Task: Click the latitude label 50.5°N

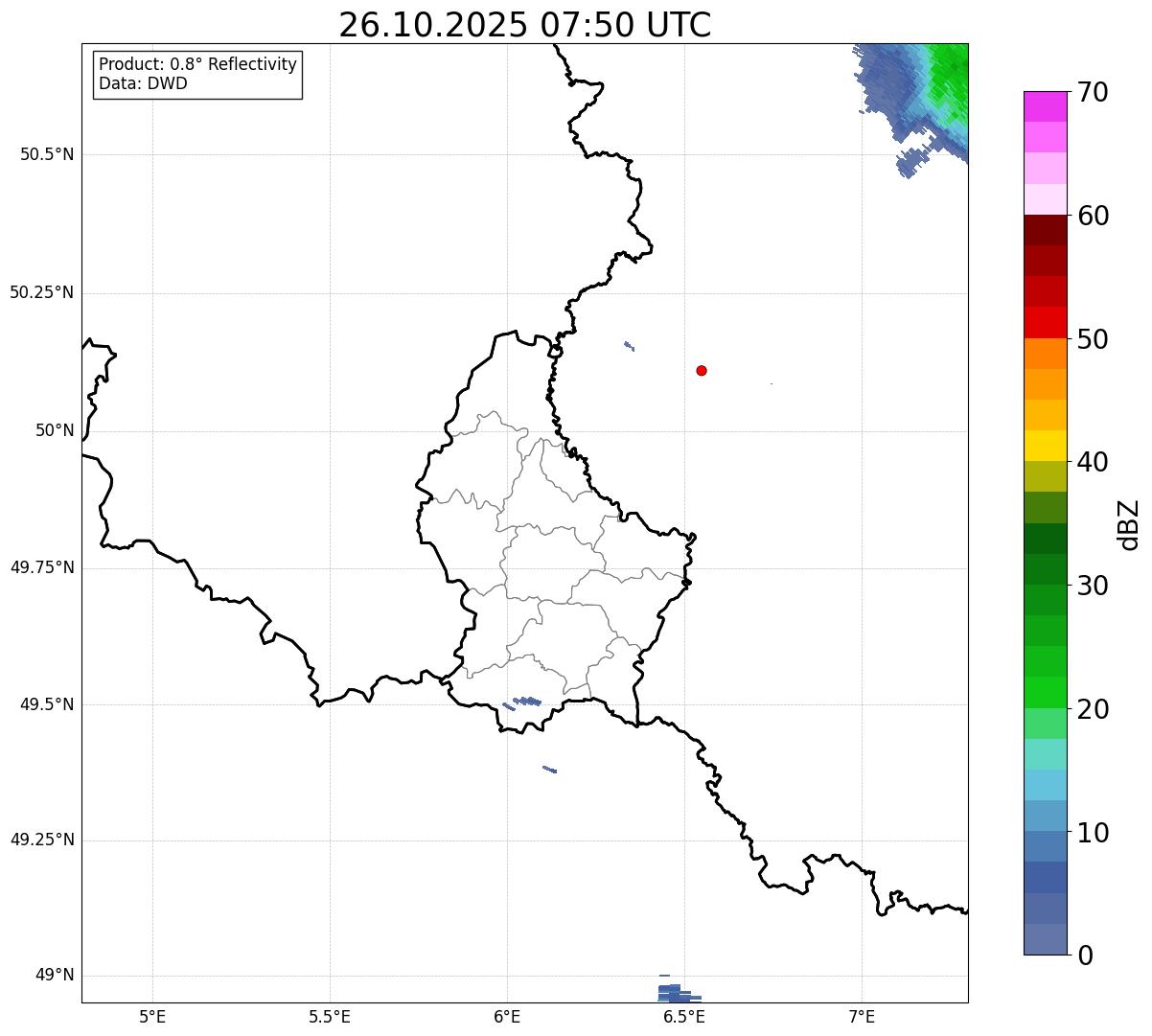Action: [x=47, y=154]
